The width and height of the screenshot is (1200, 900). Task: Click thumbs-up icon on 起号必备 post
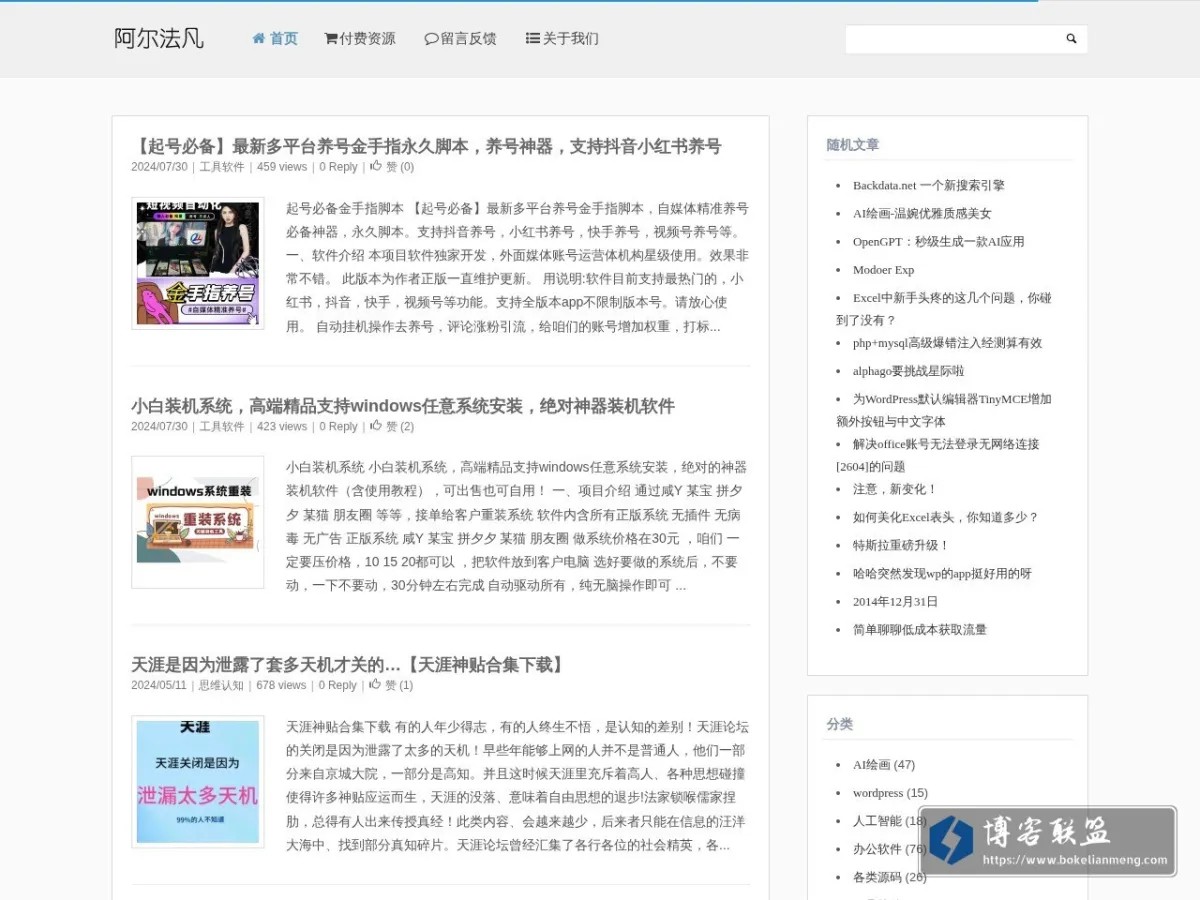376,166
